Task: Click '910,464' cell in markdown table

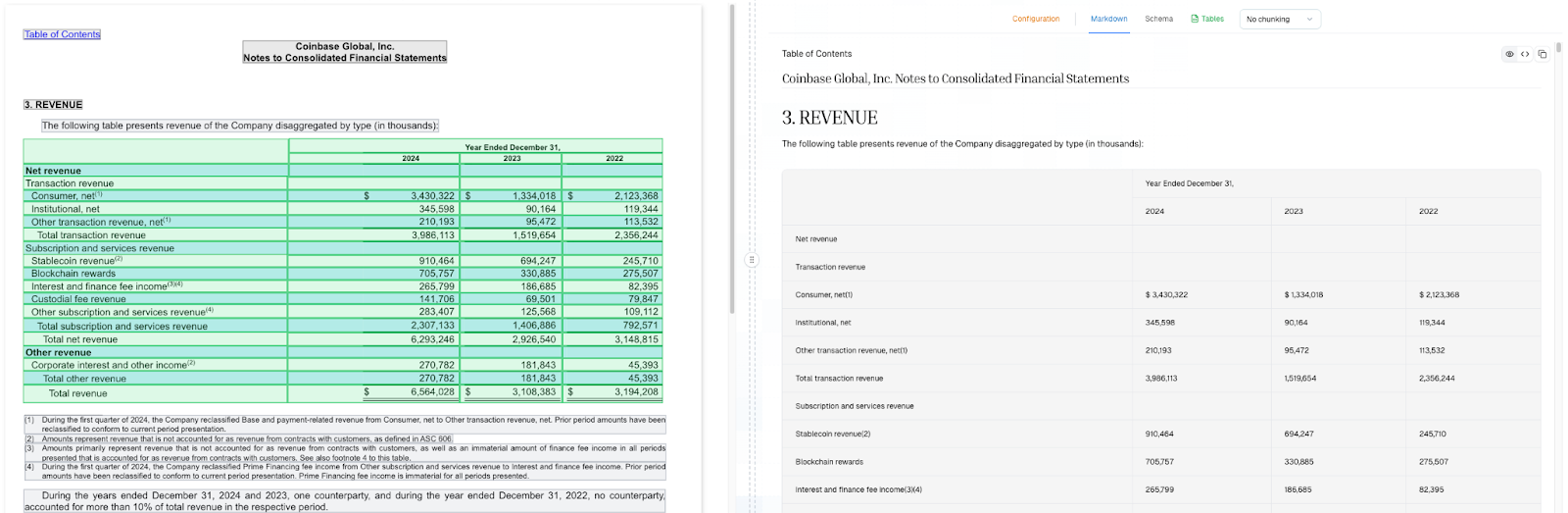Action: coord(1158,434)
